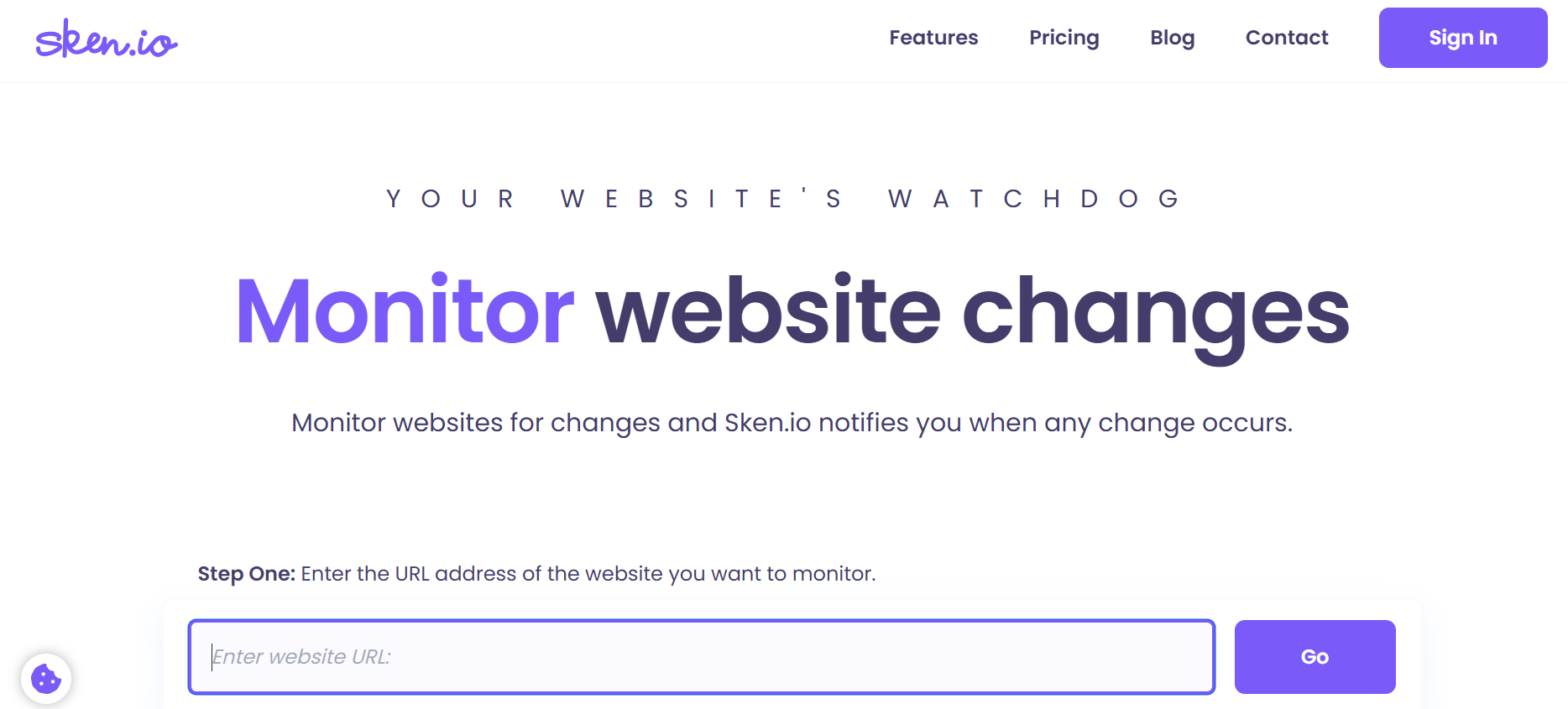Click the WATCHDOG word in the tagline
The image size is (1568, 709).
1034,199
